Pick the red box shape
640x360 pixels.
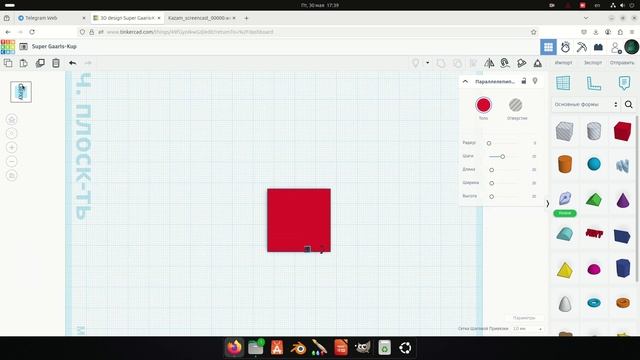[622, 131]
